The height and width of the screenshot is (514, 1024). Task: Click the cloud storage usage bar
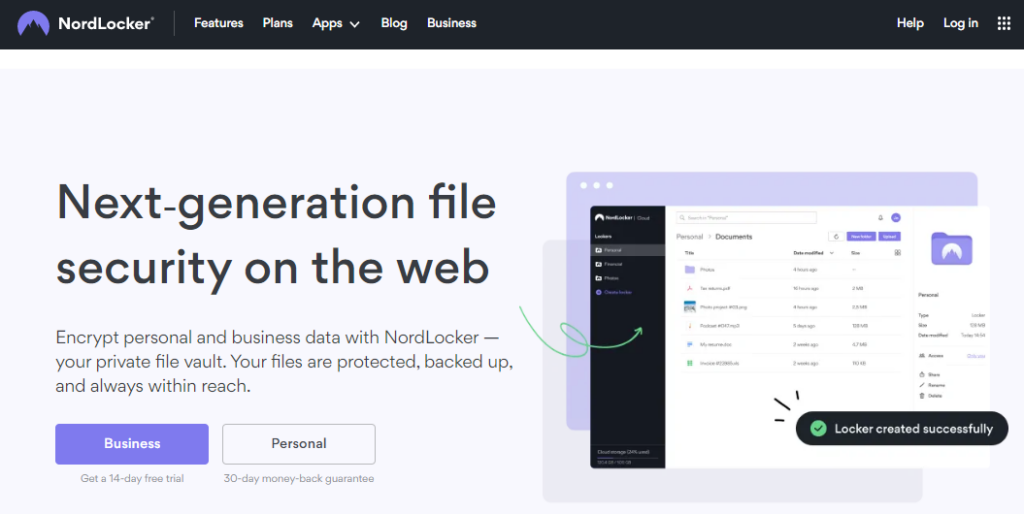pos(626,459)
